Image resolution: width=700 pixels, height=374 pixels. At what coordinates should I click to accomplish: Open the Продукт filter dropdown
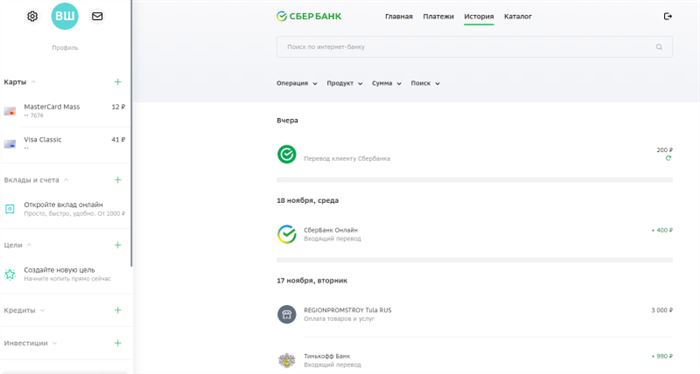point(344,83)
